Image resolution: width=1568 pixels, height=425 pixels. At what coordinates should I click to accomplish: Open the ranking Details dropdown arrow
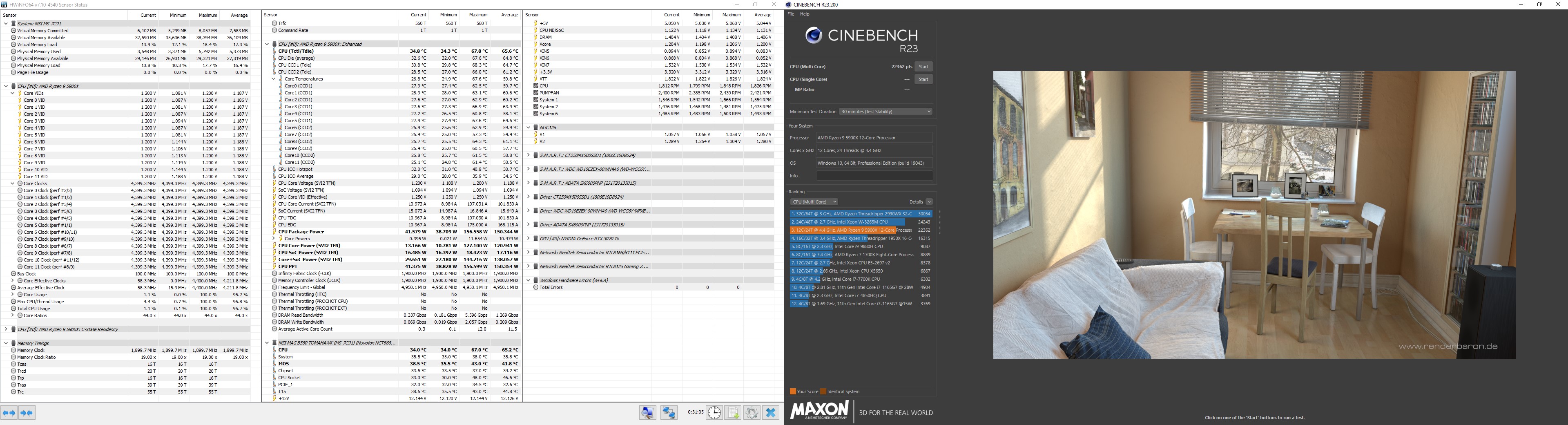click(x=929, y=201)
